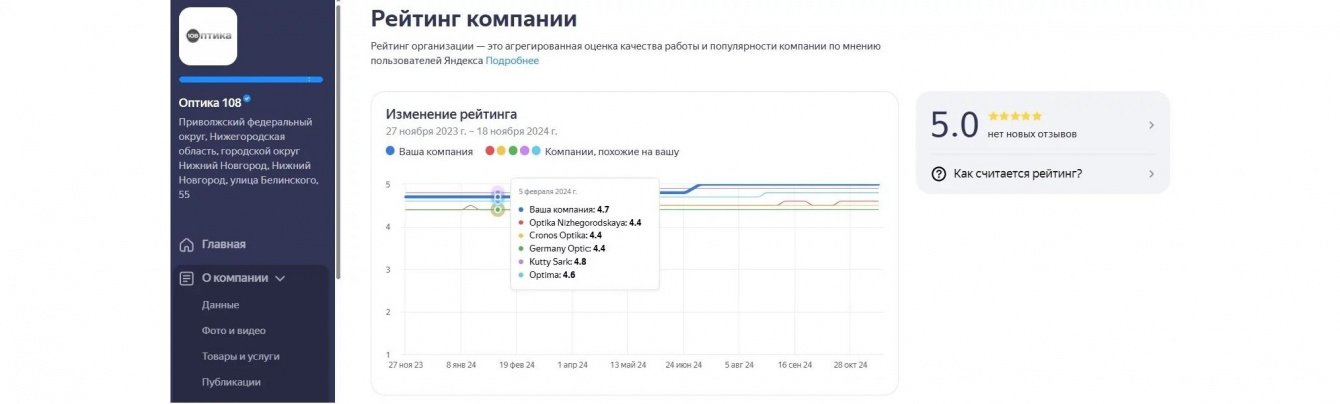
Task: Click Ваша компания: 4.7 tooltip row
Action: (x=563, y=209)
